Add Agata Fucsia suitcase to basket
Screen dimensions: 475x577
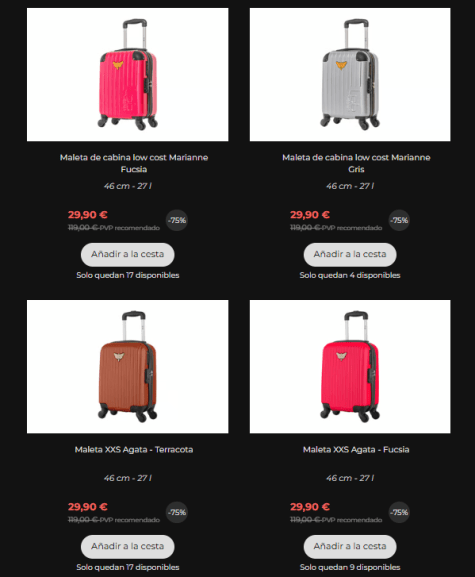point(350,546)
